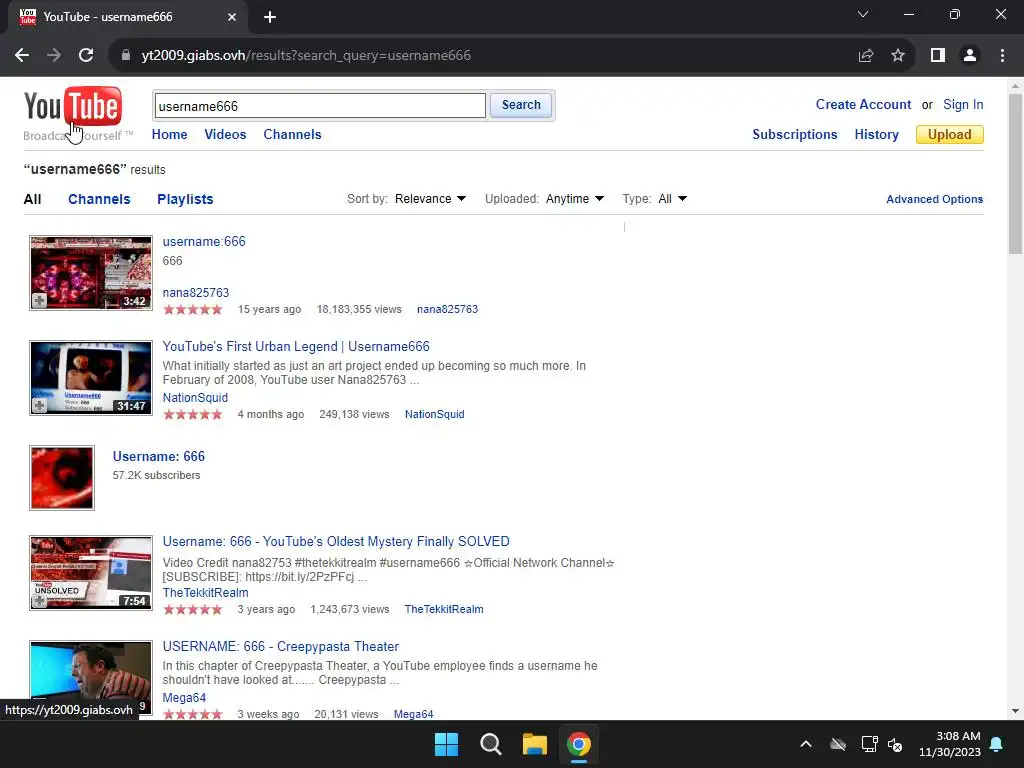Click the Sign In link
Viewport: 1024px width, 768px height.
[x=963, y=104]
